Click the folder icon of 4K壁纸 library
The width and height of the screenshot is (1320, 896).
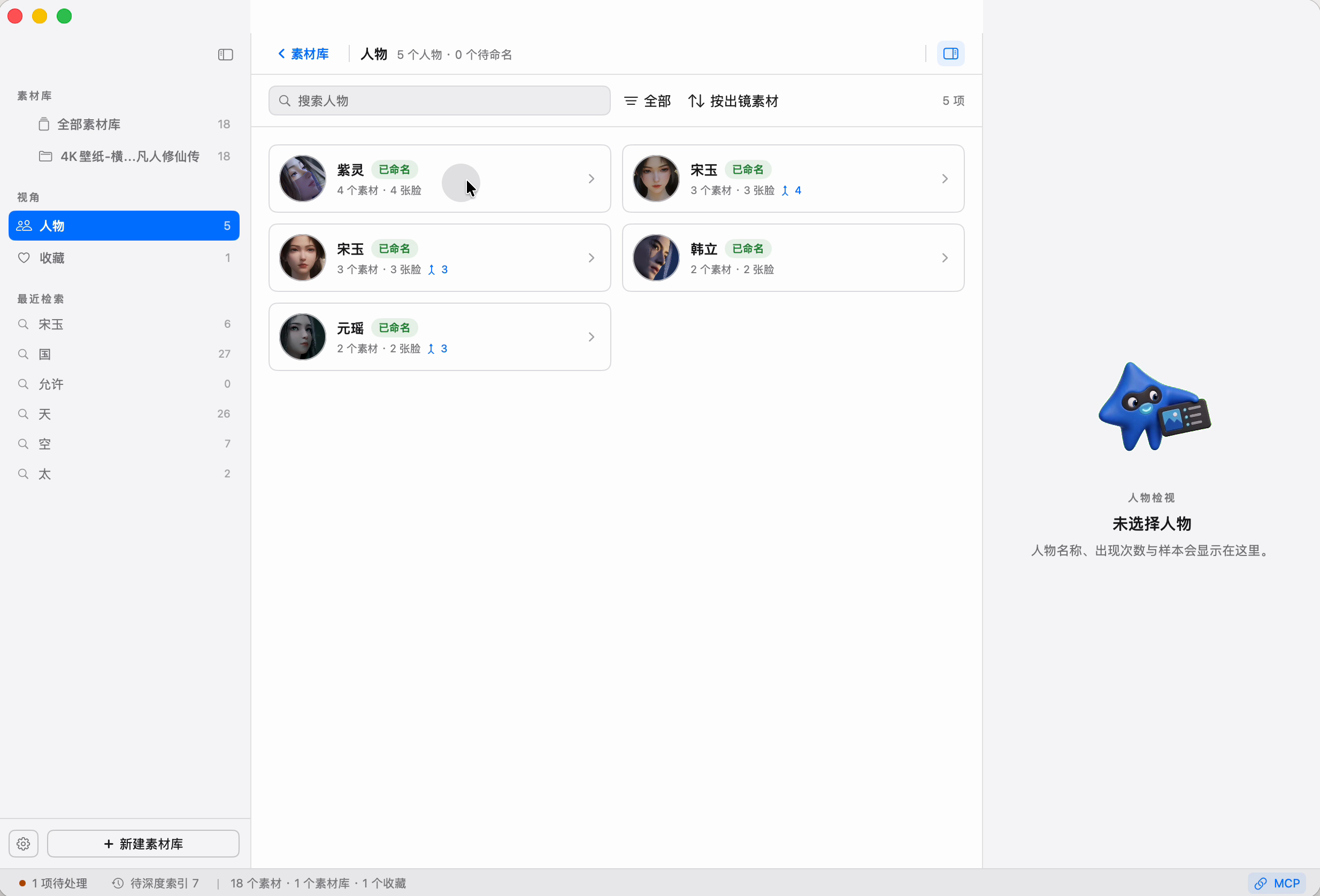coord(45,156)
